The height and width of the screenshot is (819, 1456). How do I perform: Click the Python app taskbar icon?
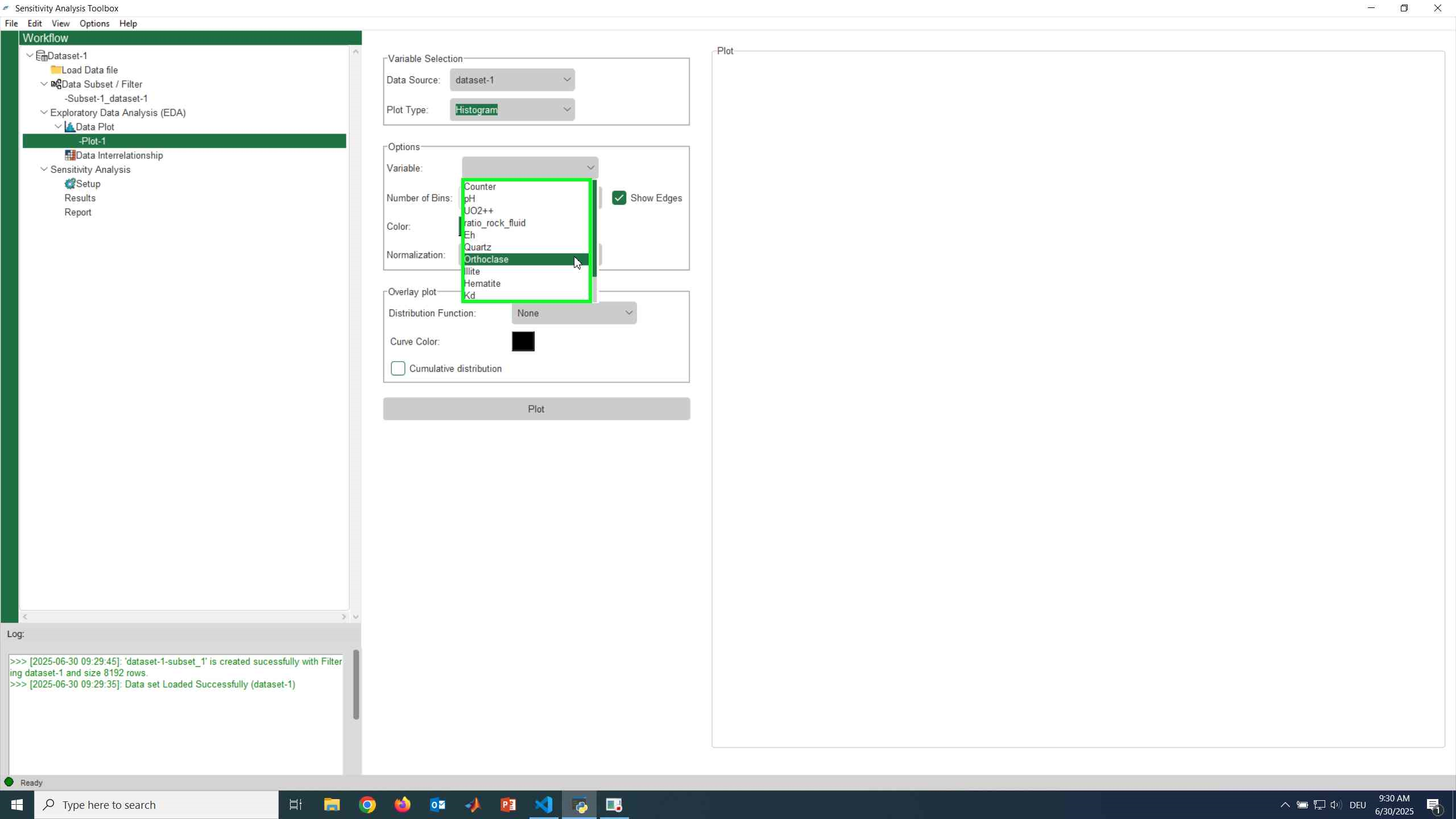point(580,805)
